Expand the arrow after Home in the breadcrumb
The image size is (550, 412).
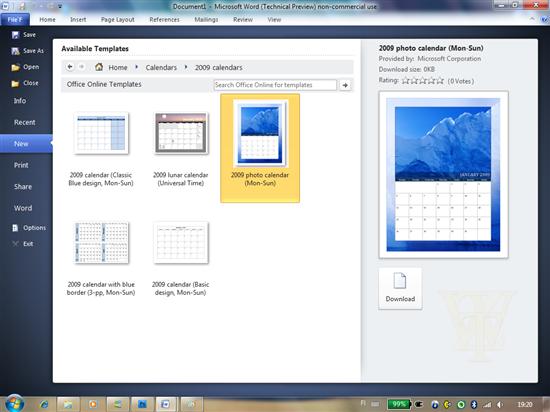coord(136,67)
